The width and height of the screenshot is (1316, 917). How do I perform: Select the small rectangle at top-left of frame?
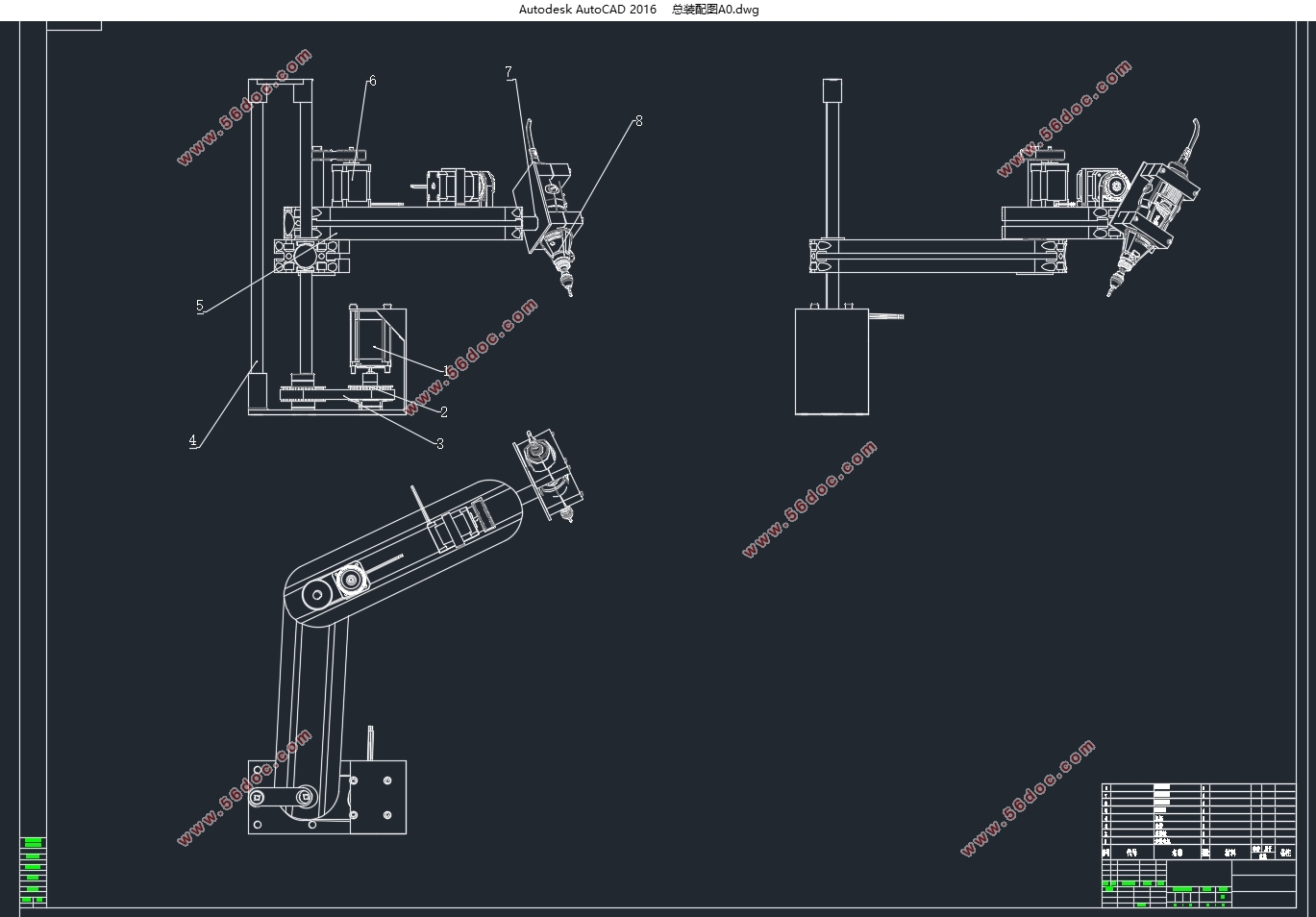pos(74,25)
